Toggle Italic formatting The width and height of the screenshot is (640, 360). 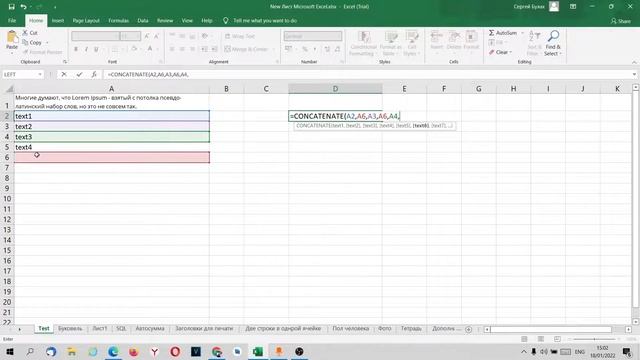pyautogui.click(x=86, y=49)
